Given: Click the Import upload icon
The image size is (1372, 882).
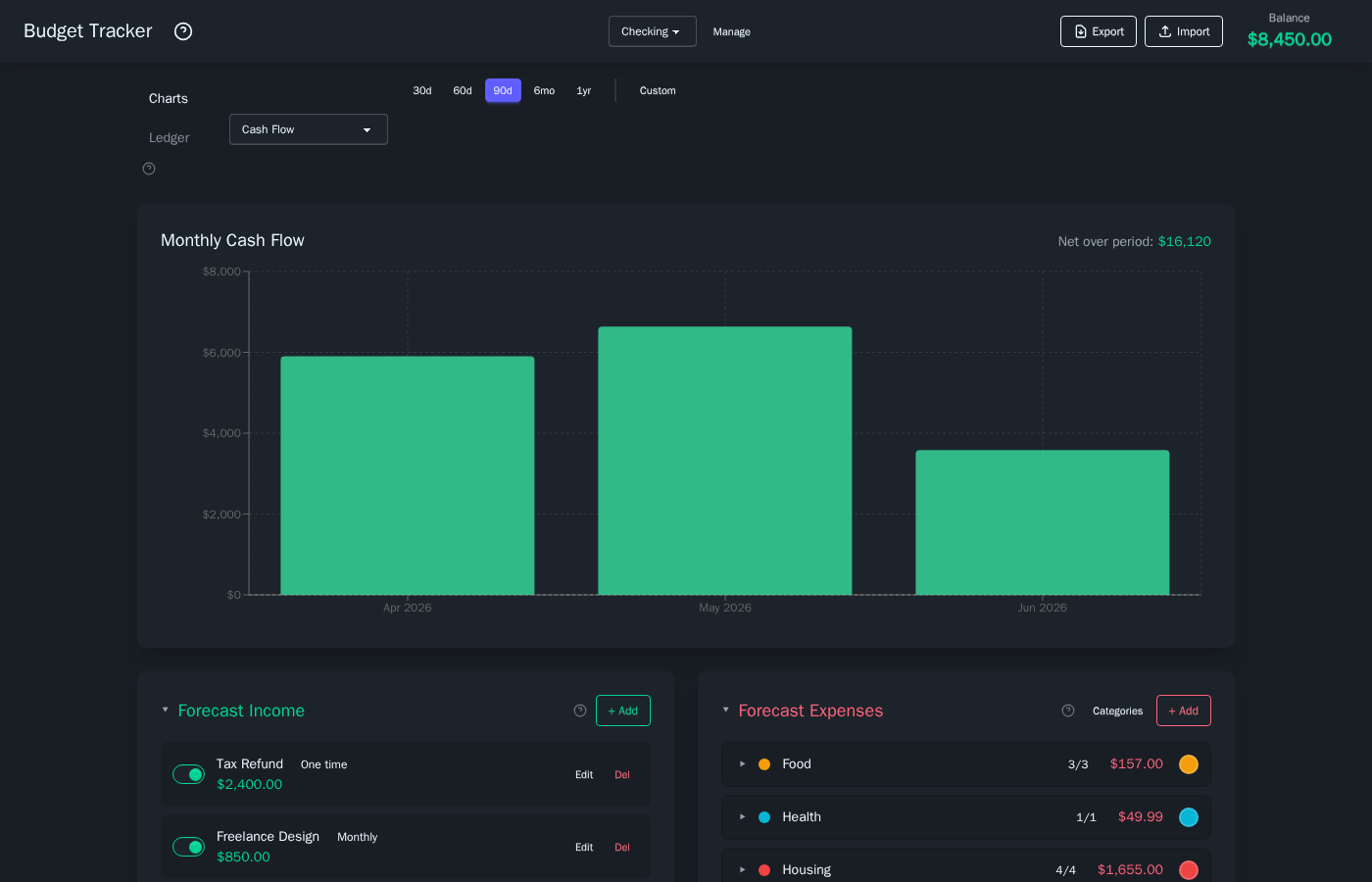Looking at the screenshot, I should click(x=1165, y=31).
